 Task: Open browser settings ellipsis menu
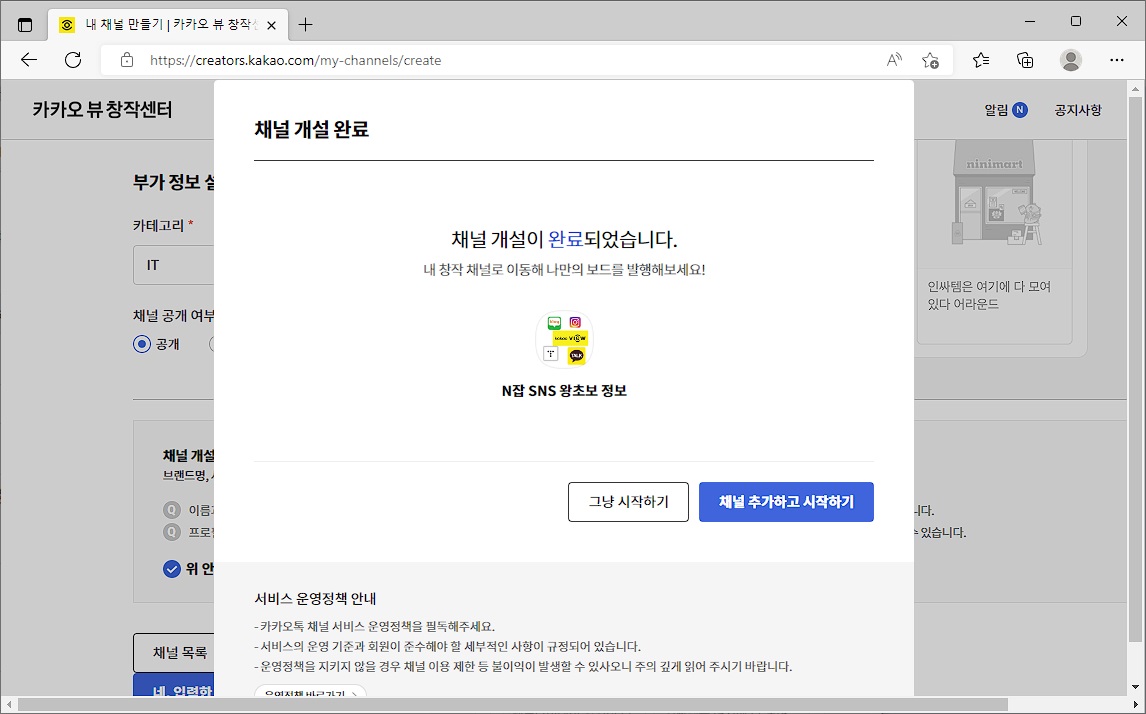pos(1117,60)
